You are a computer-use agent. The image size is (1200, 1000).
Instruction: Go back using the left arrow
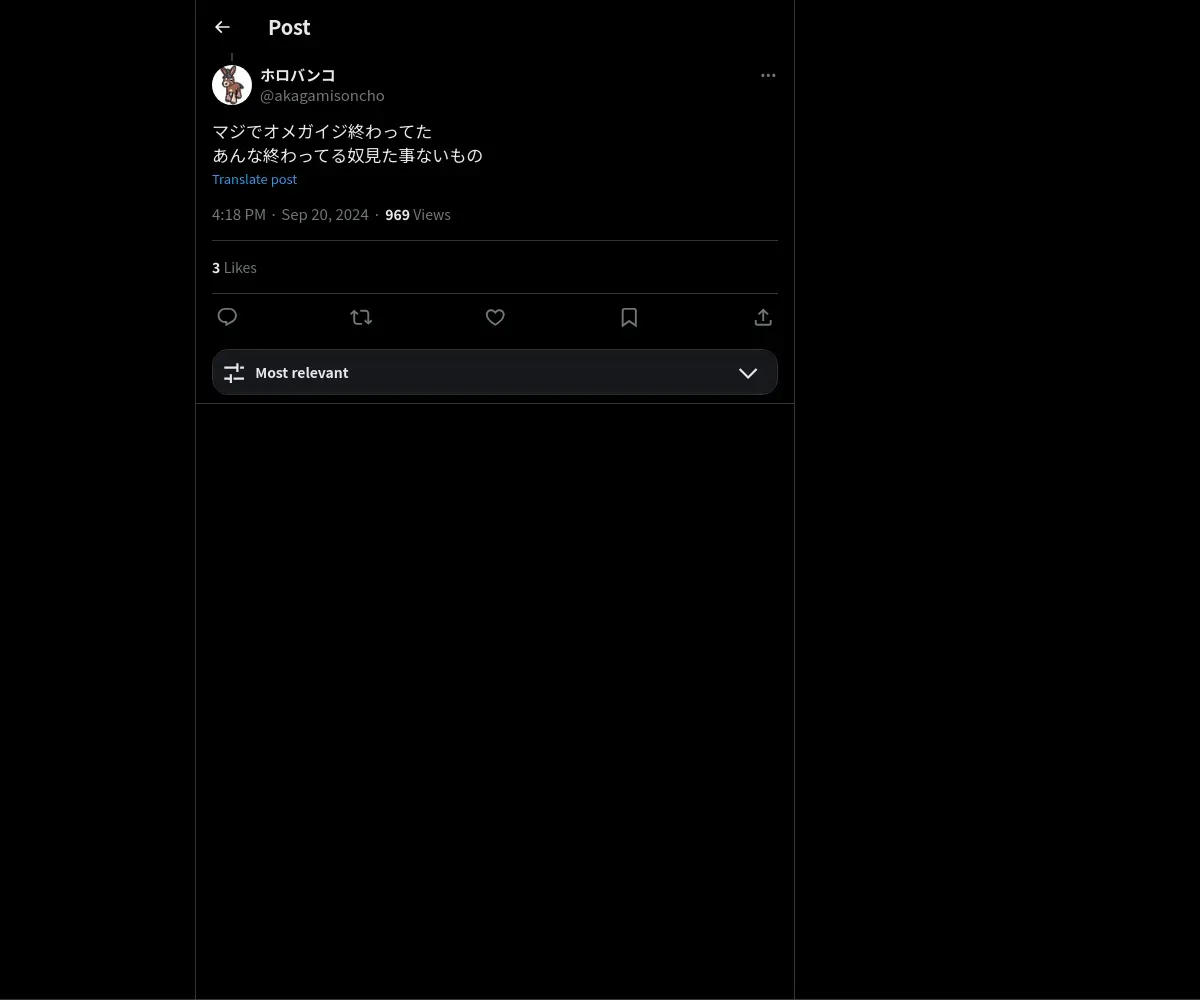tap(222, 27)
